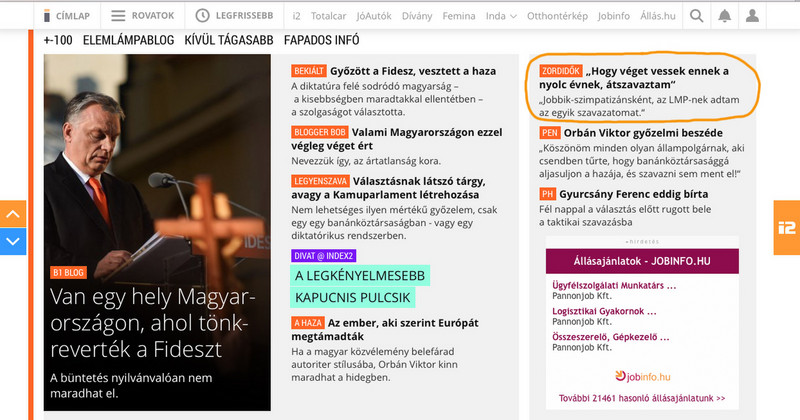
Task: Click the ZORDIDŐK tag
Action: pyautogui.click(x=561, y=71)
